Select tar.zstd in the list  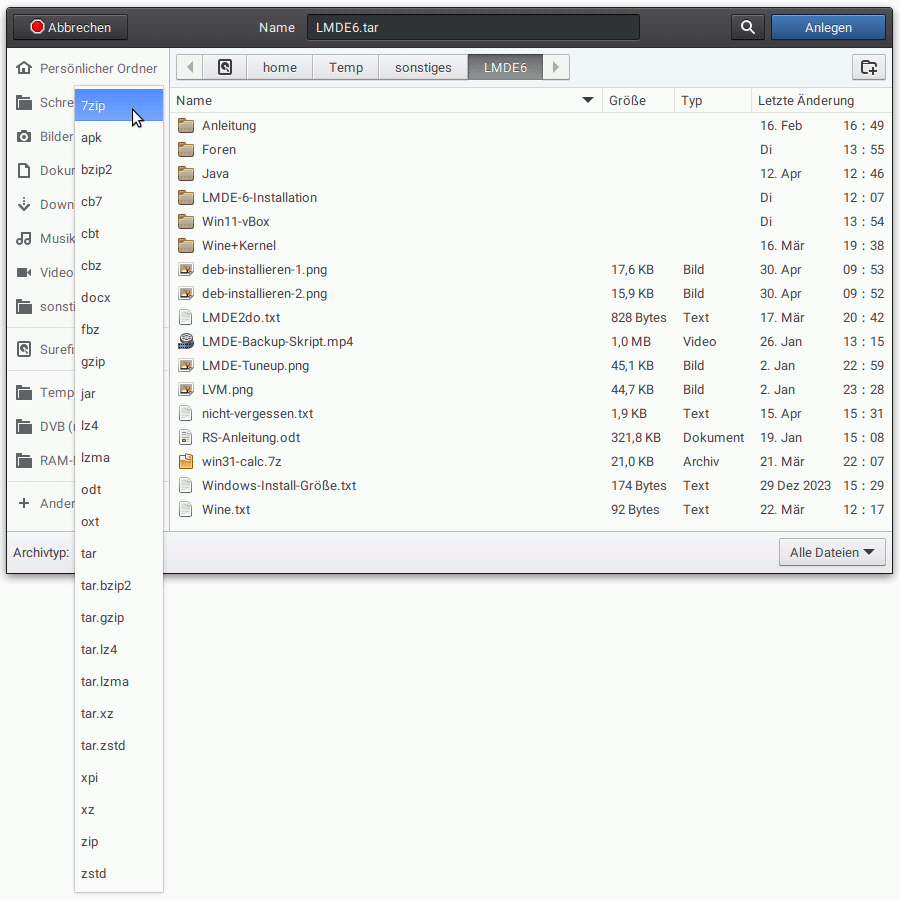119,746
